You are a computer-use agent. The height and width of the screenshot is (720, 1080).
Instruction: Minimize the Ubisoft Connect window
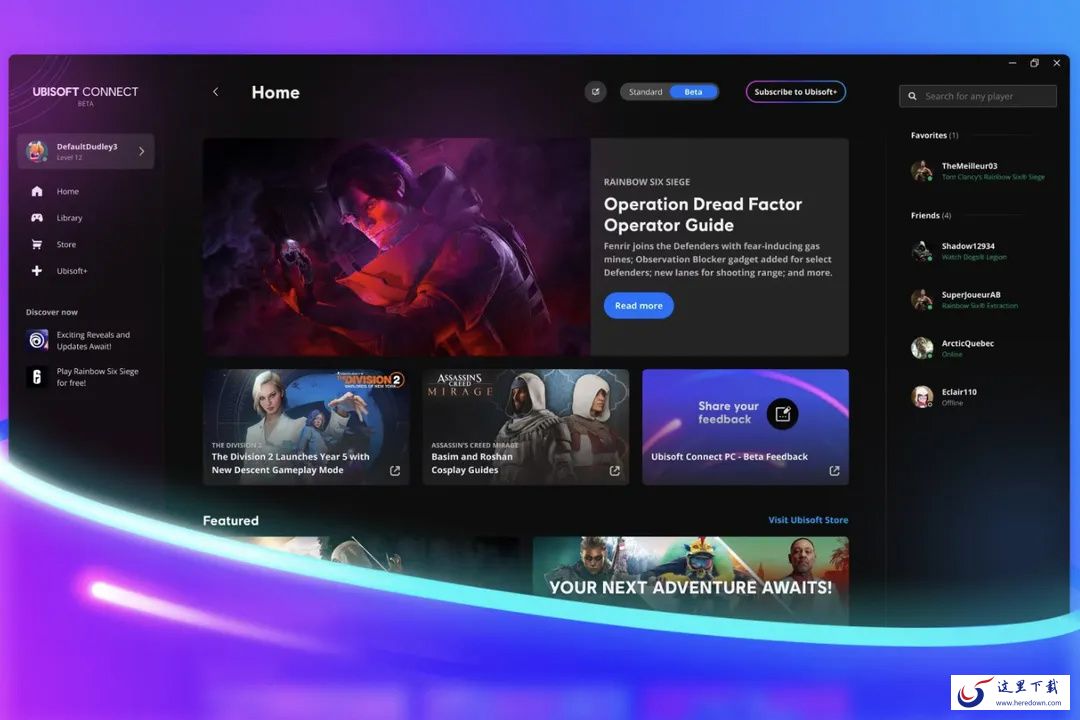(1012, 63)
